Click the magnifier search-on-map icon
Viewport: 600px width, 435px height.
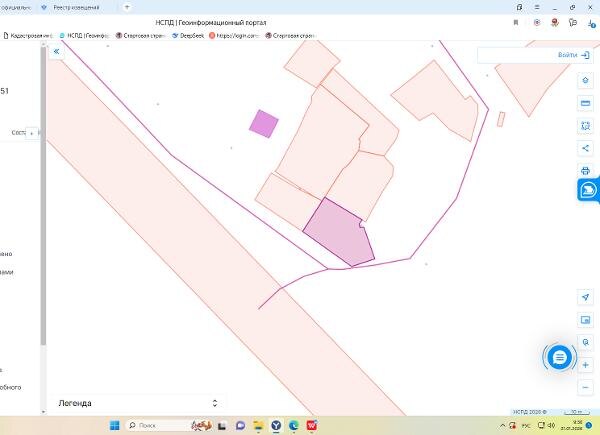tap(585, 342)
